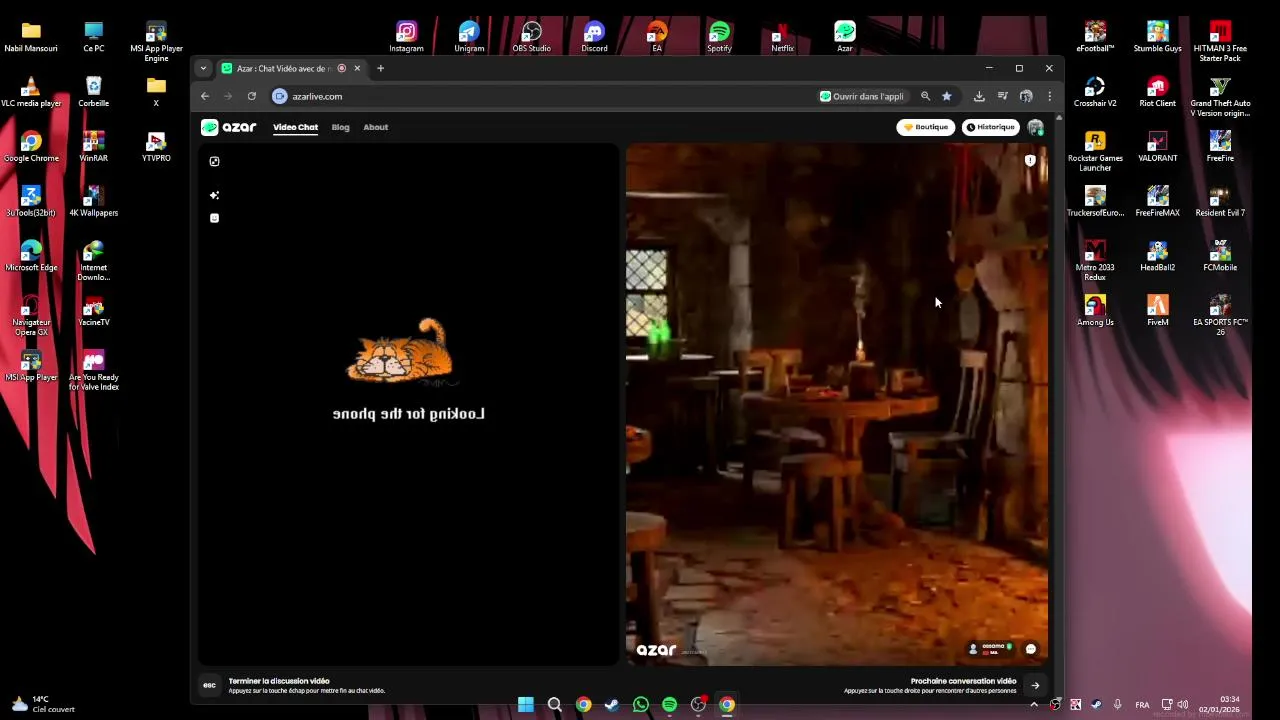1280x720 pixels.
Task: Open the Historique history button
Action: pyautogui.click(x=990, y=127)
